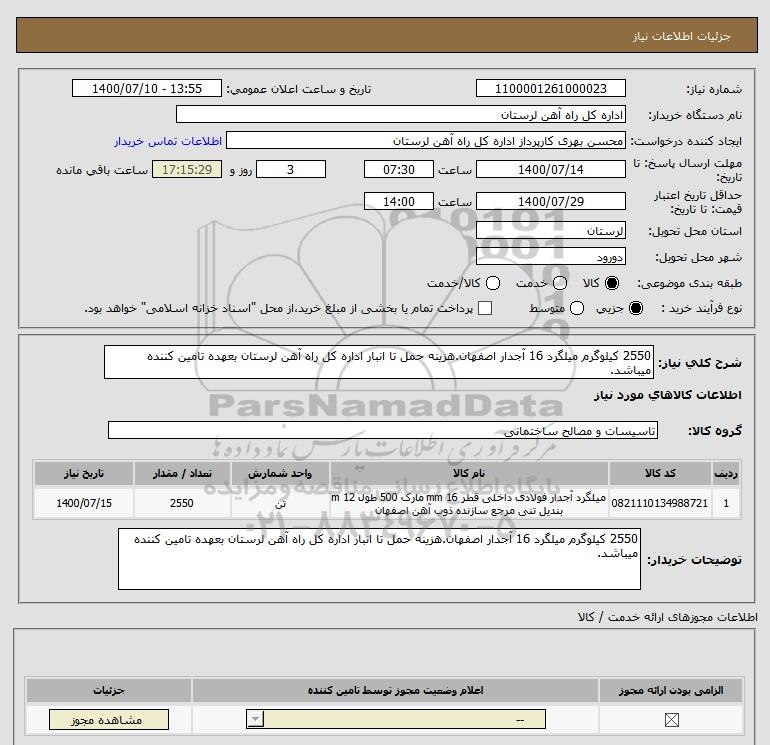Click the مشاهده مجوز button
Viewport: 770px width, 745px height.
click(x=109, y=720)
